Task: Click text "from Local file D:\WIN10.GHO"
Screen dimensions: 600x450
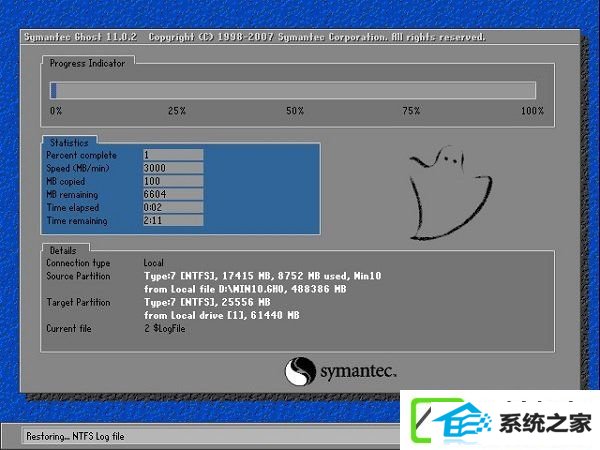Action: click(214, 289)
